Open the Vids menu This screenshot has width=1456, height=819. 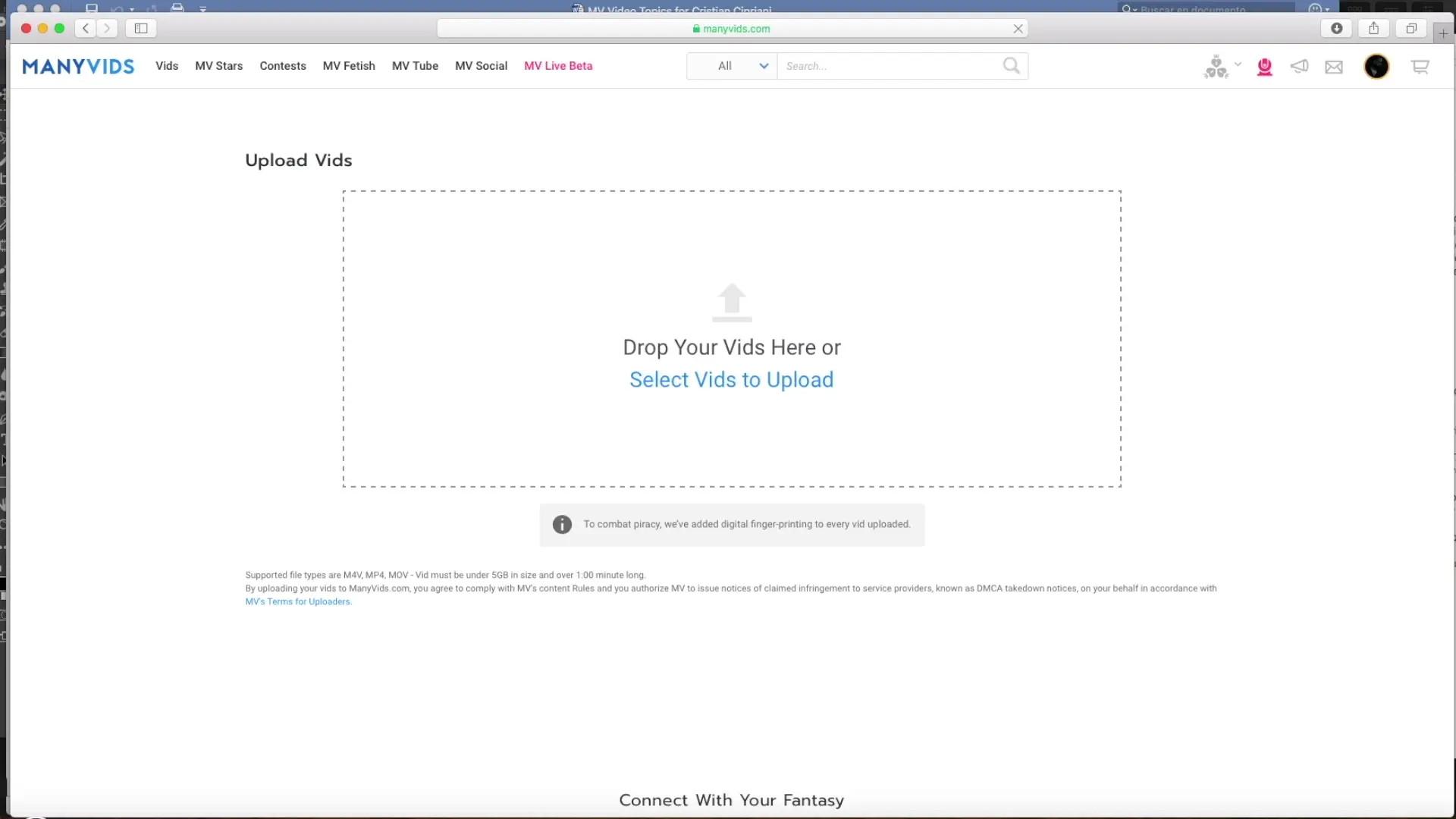coord(167,66)
